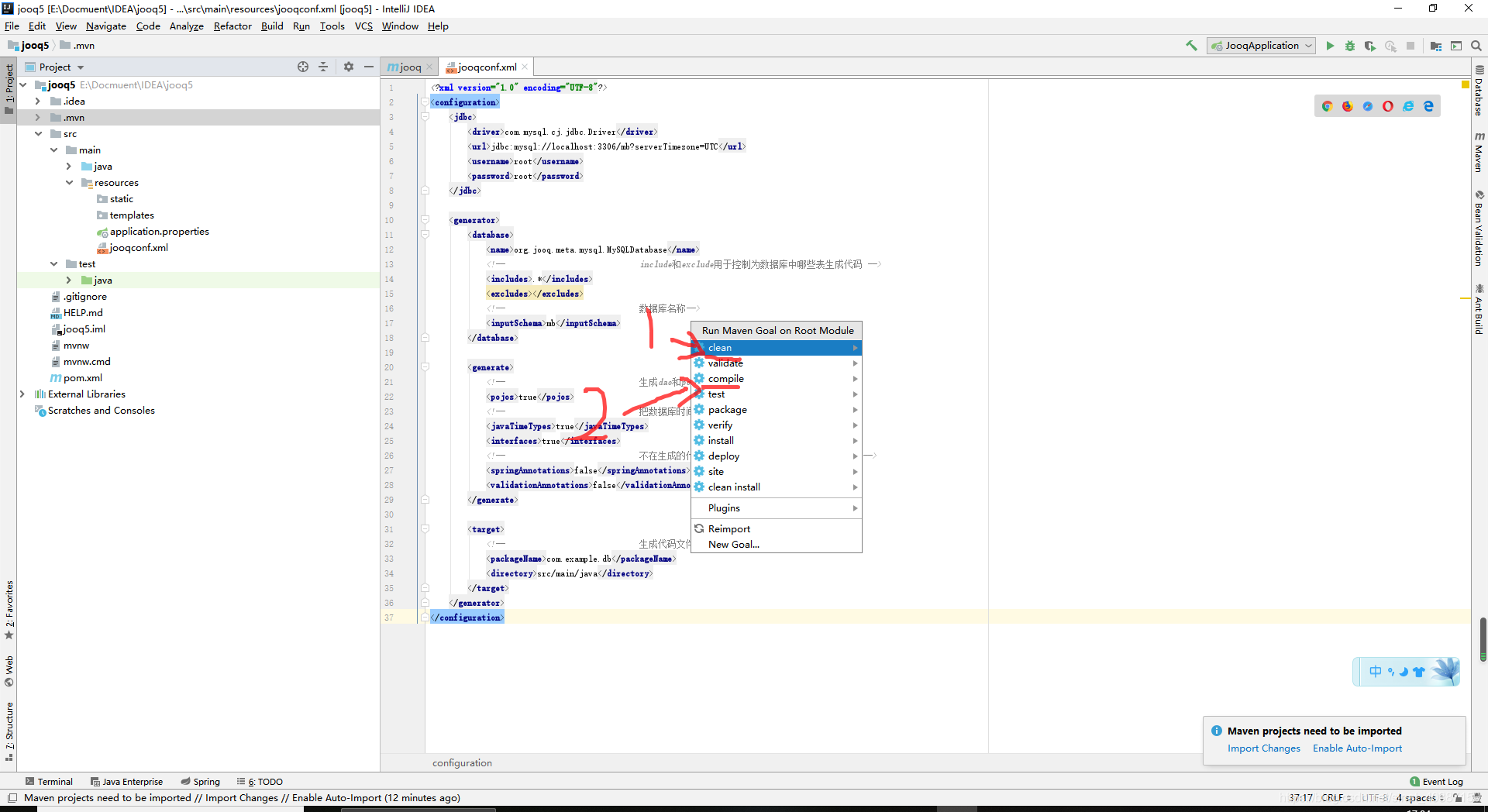Click the yellow inspection status indicator
Viewport: 1488px width, 812px height.
1466,84
